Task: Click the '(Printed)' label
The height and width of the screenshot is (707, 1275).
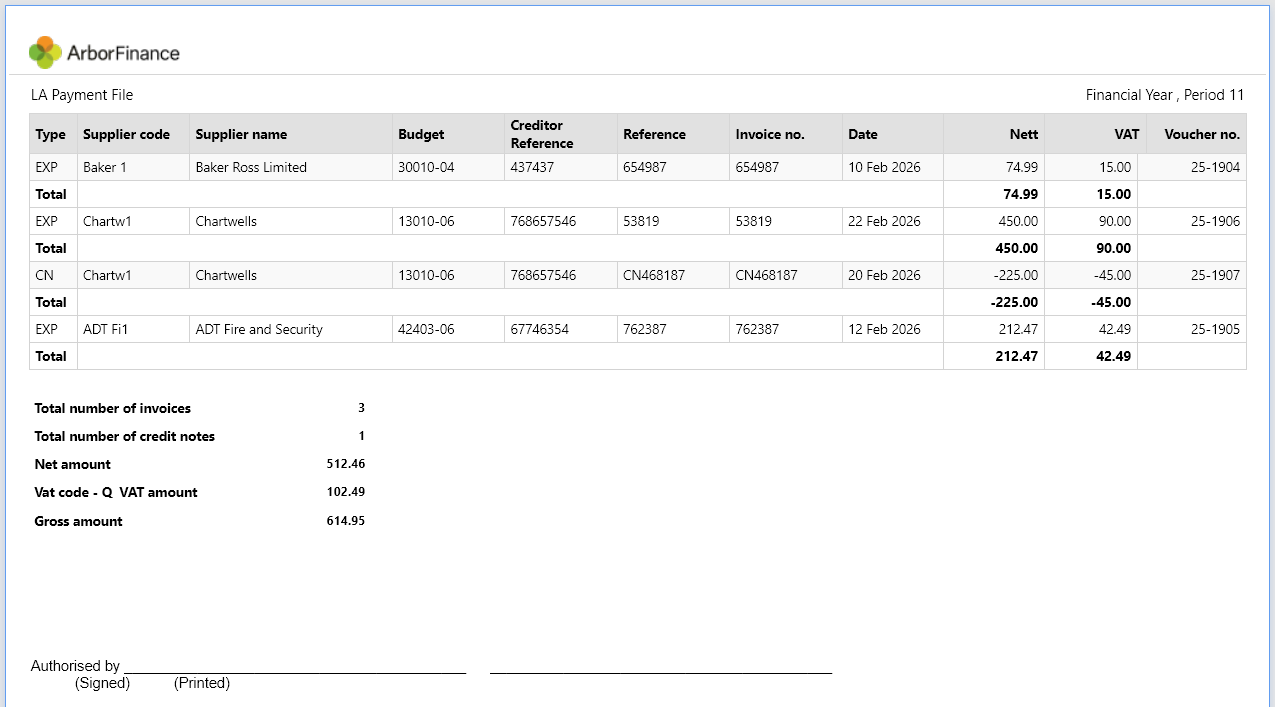Action: 202,683
